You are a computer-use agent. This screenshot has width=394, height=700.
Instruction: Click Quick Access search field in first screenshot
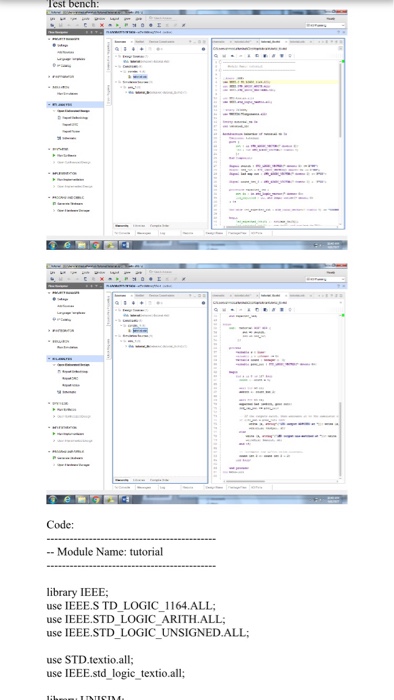pyautogui.click(x=163, y=18)
